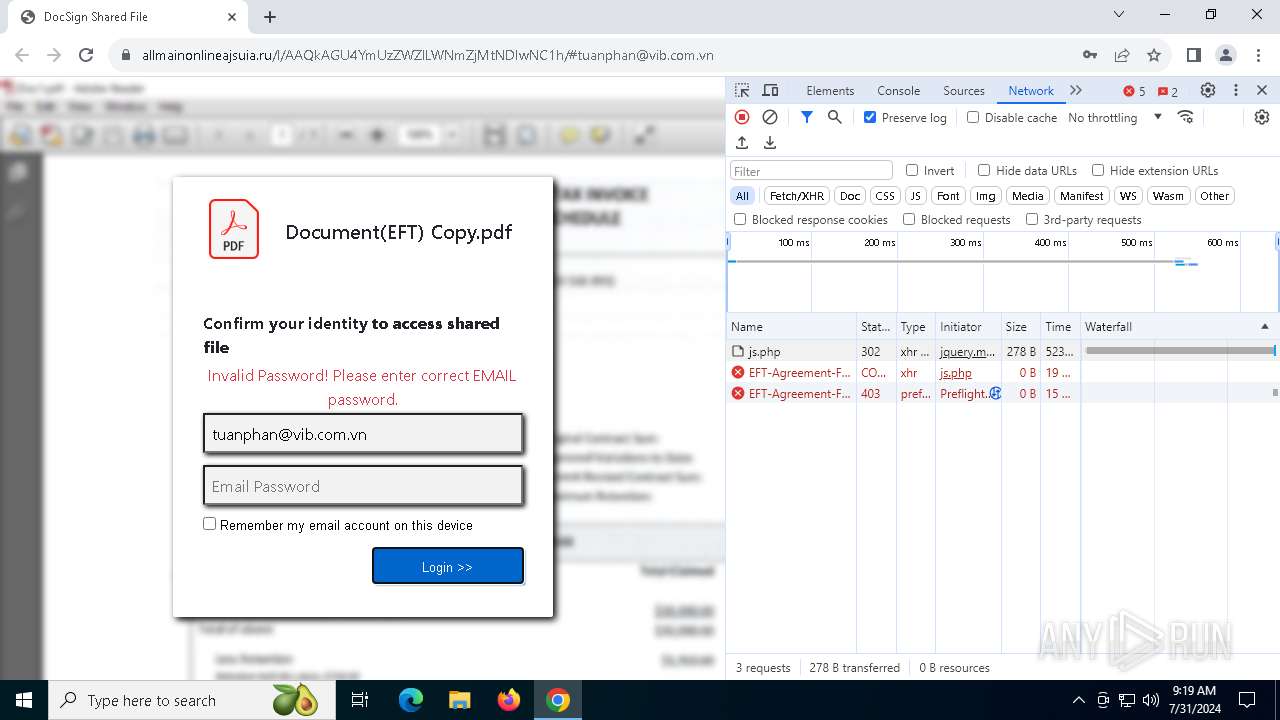
Task: Disable the Preserve log checkbox
Action: click(870, 117)
